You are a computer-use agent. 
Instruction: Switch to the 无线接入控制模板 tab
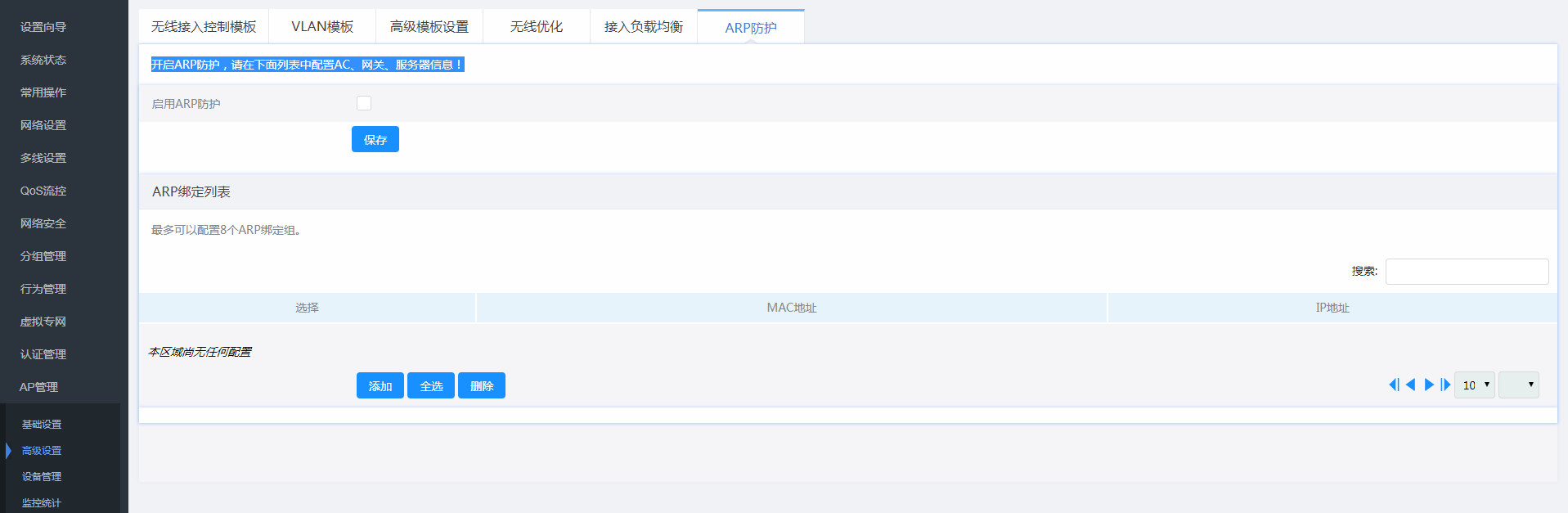click(204, 27)
